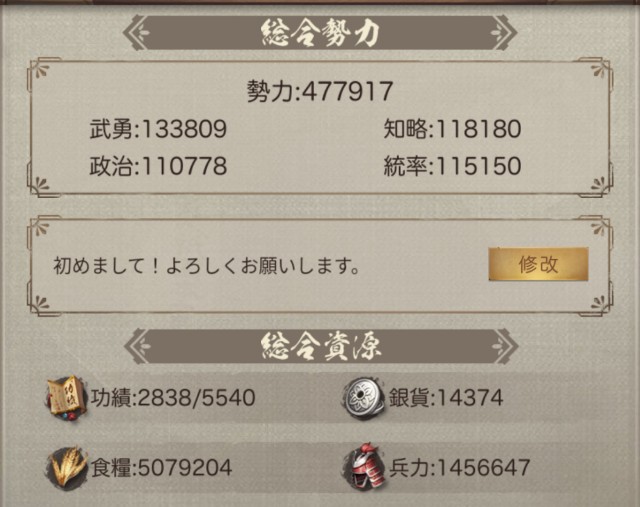Select the 総合勢力 header banner
This screenshot has width=640, height=507.
pos(320,33)
